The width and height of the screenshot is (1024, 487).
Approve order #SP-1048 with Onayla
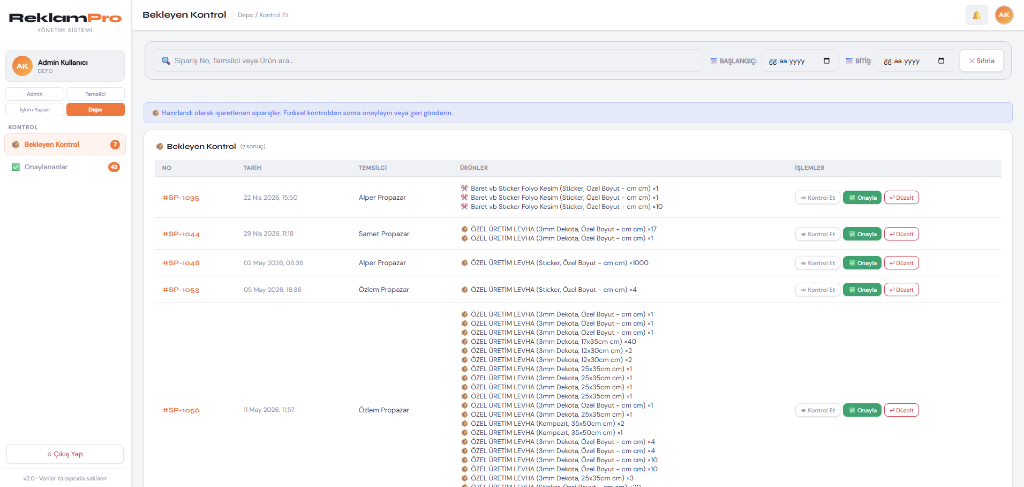click(x=862, y=263)
